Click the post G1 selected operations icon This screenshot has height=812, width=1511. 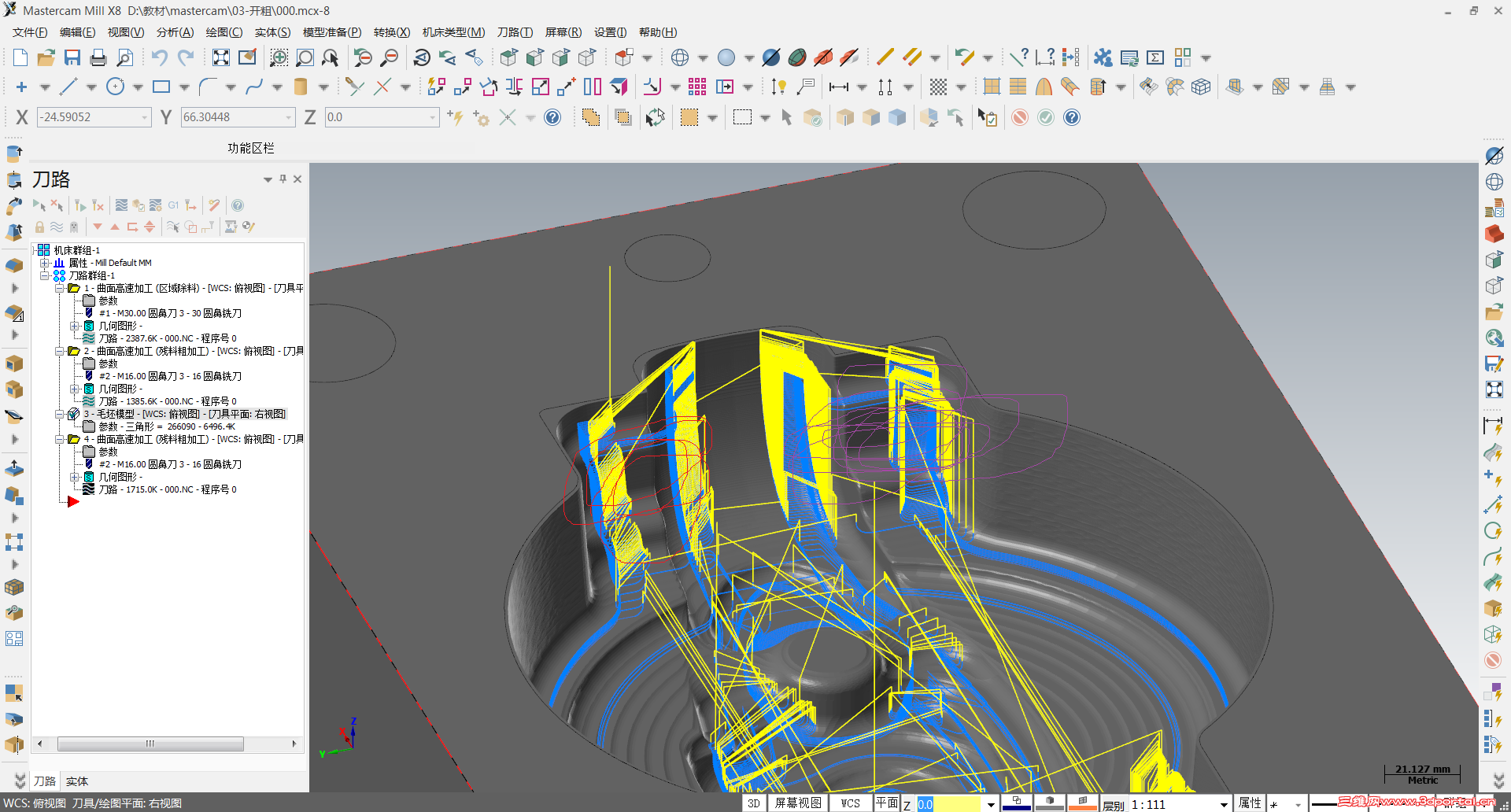(x=173, y=205)
